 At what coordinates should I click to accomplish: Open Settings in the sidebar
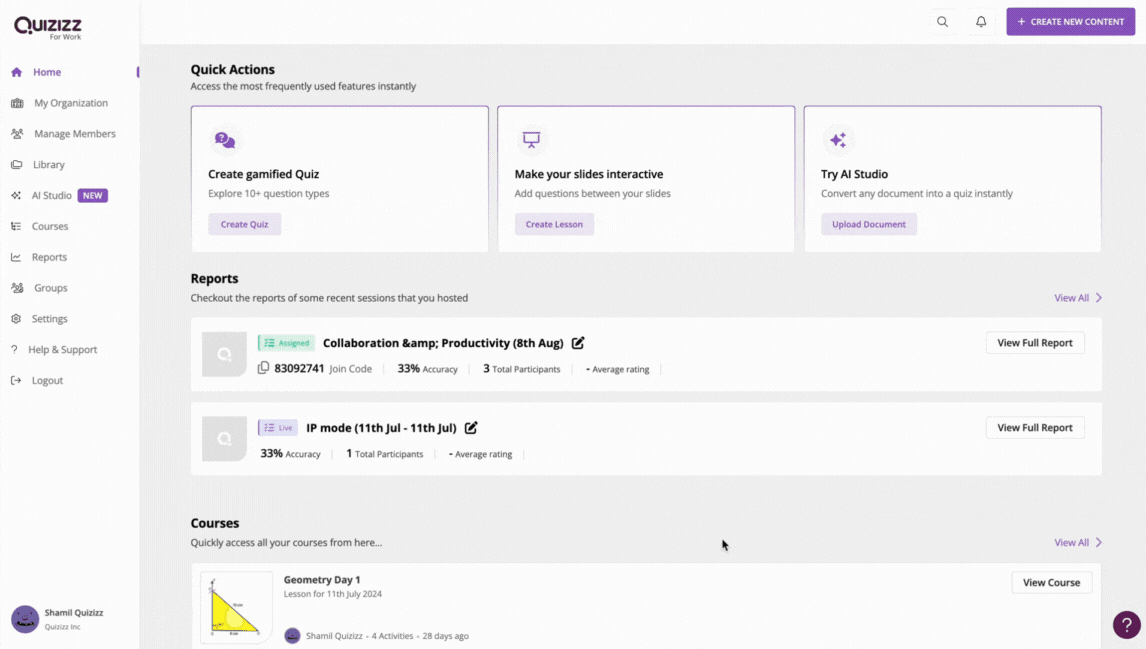point(49,319)
